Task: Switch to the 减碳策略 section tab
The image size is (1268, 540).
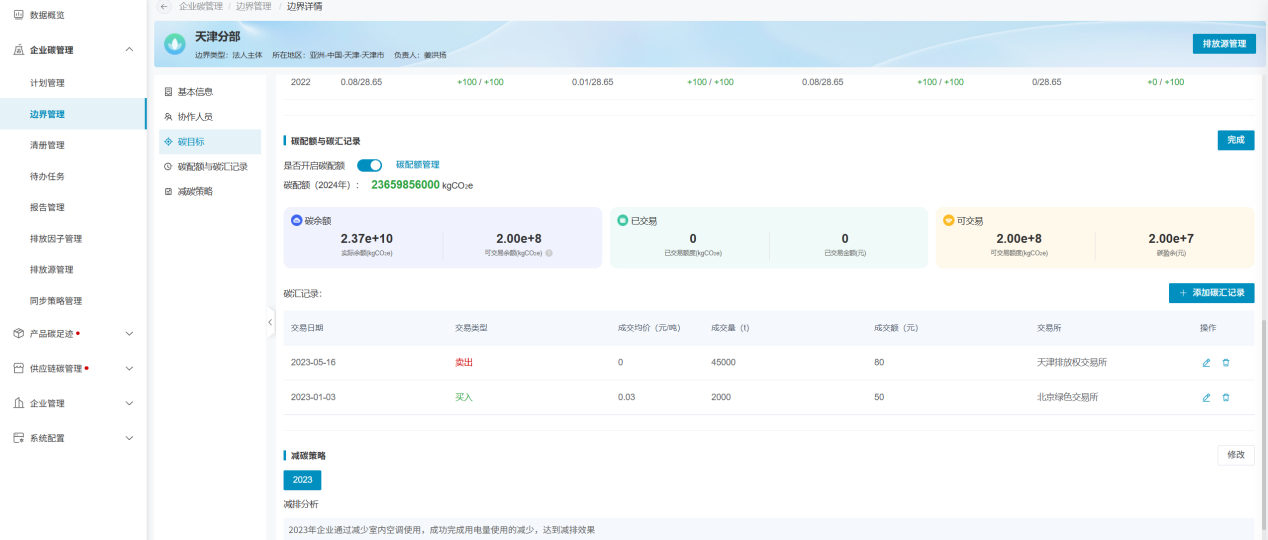Action: 194,191
